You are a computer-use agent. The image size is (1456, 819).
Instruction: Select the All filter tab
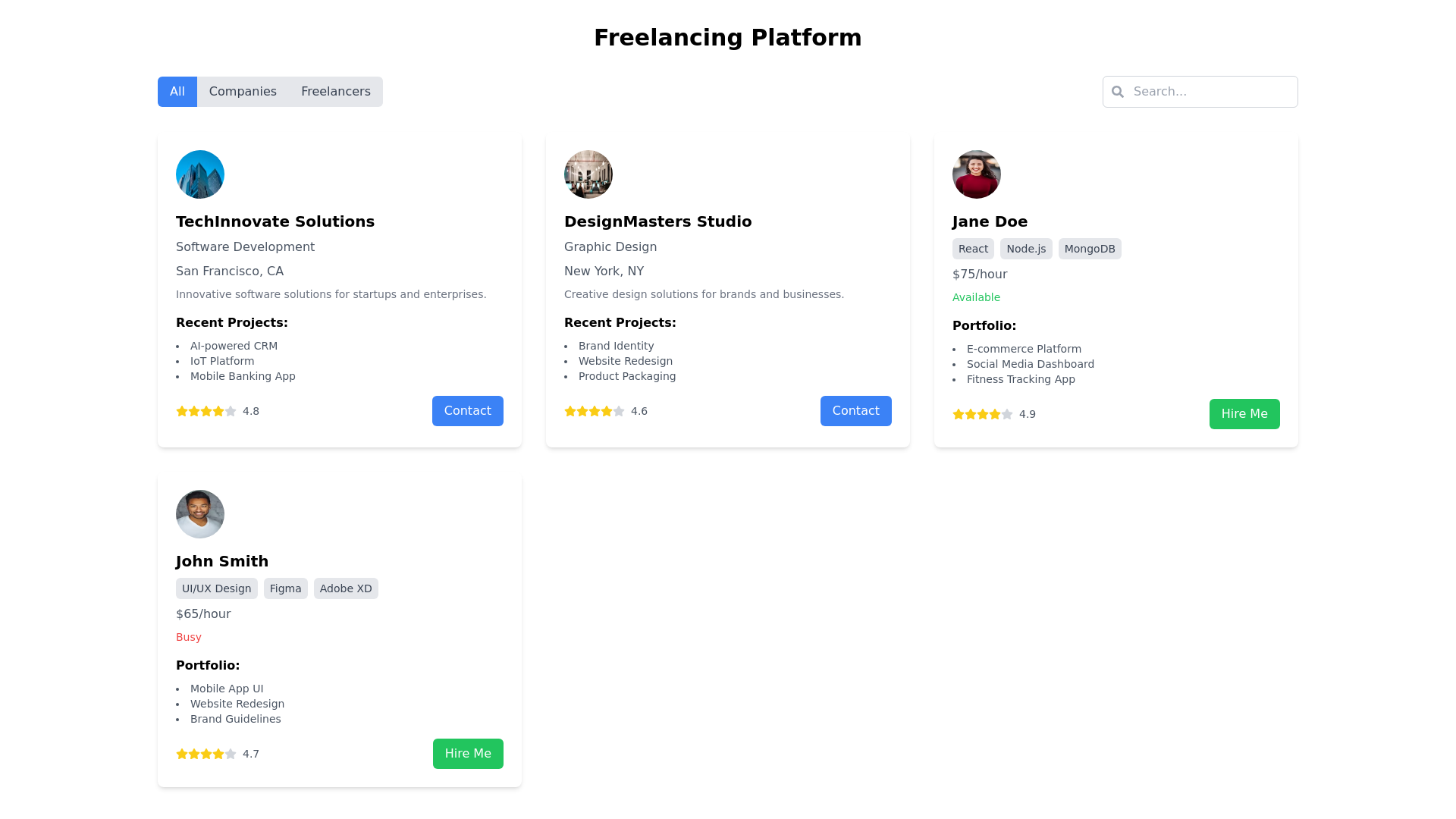click(177, 91)
